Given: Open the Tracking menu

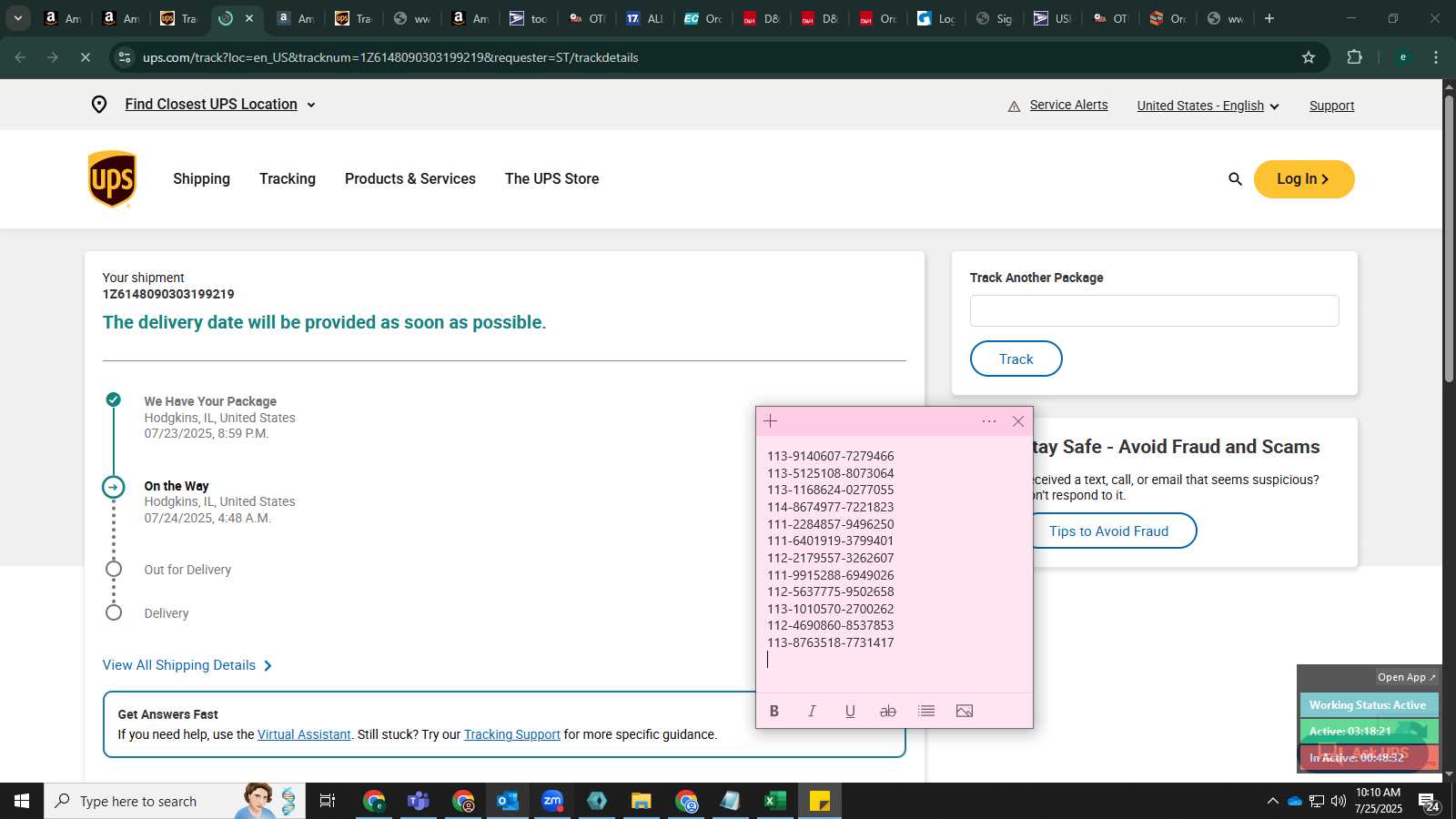Looking at the screenshot, I should [288, 179].
